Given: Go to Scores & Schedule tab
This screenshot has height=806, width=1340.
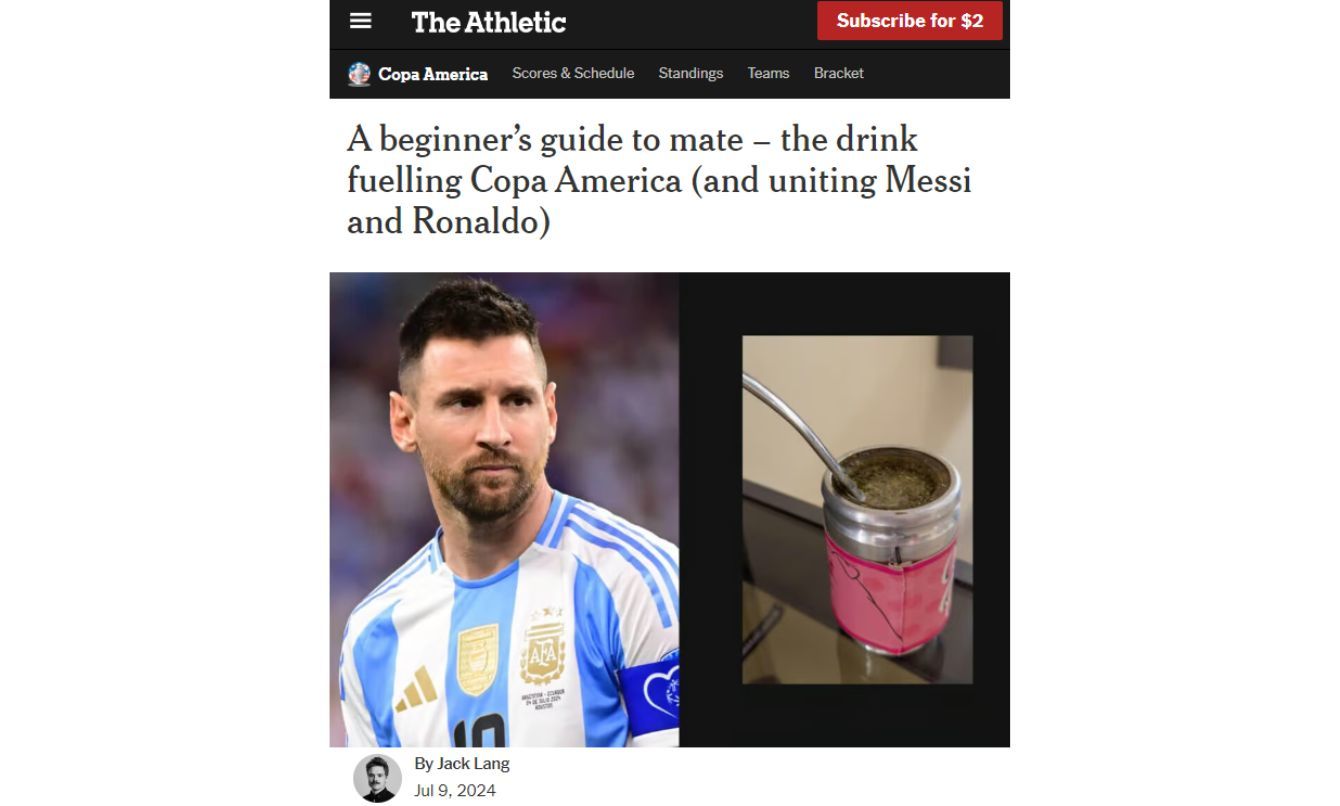Looking at the screenshot, I should 573,73.
